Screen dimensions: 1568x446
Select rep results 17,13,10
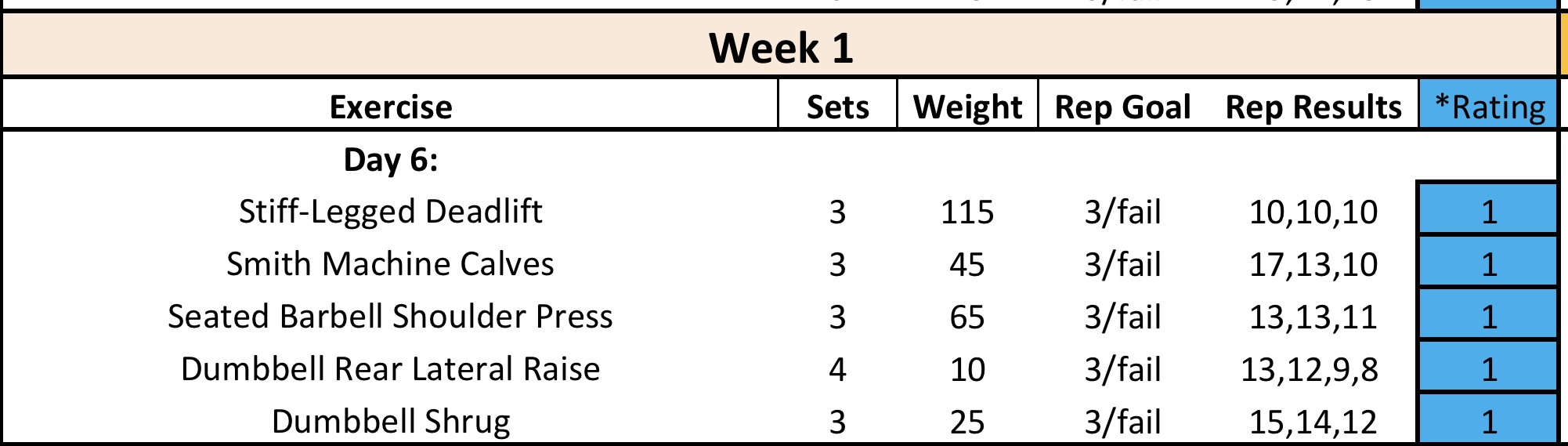1313,264
